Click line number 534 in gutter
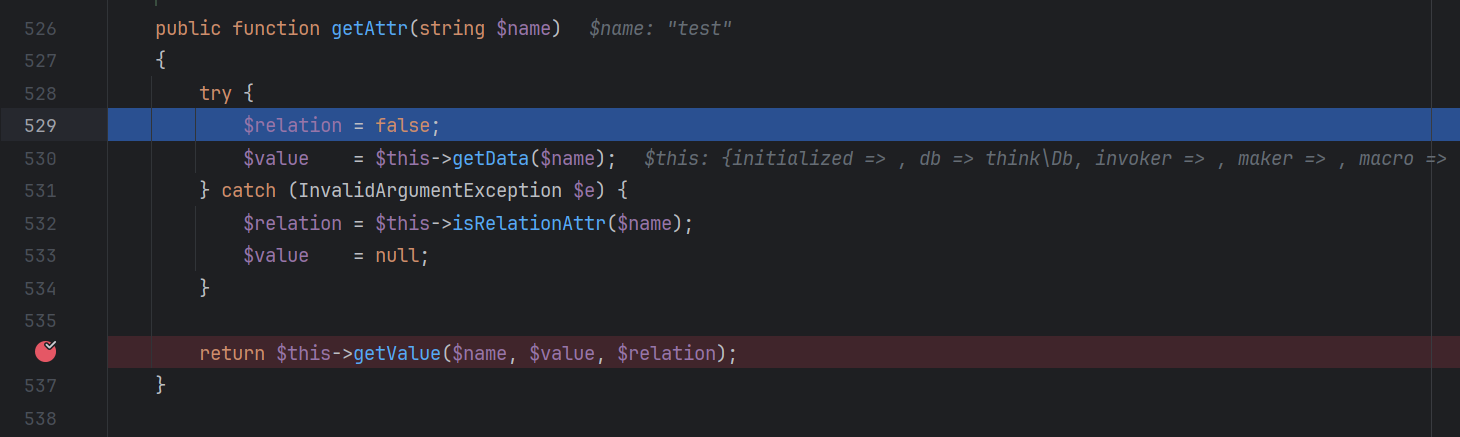 [41, 288]
